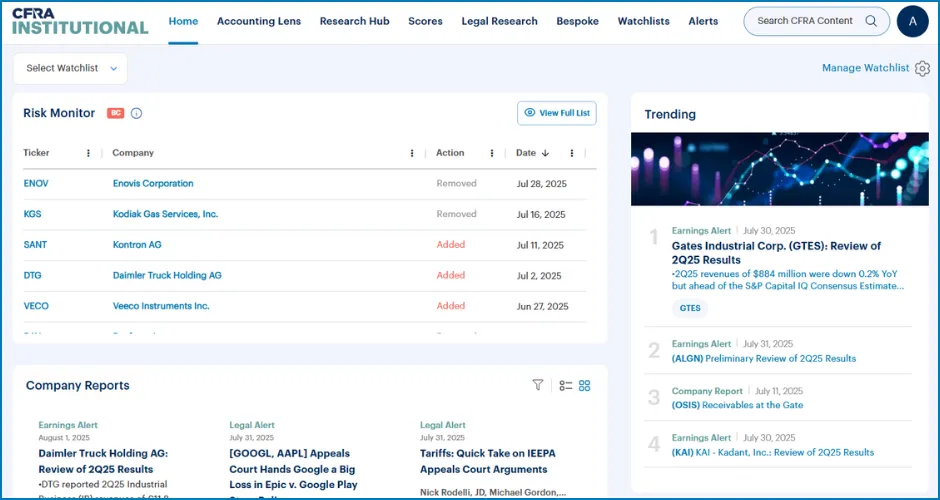Open the Scores tab
This screenshot has width=940, height=500.
pyautogui.click(x=425, y=21)
